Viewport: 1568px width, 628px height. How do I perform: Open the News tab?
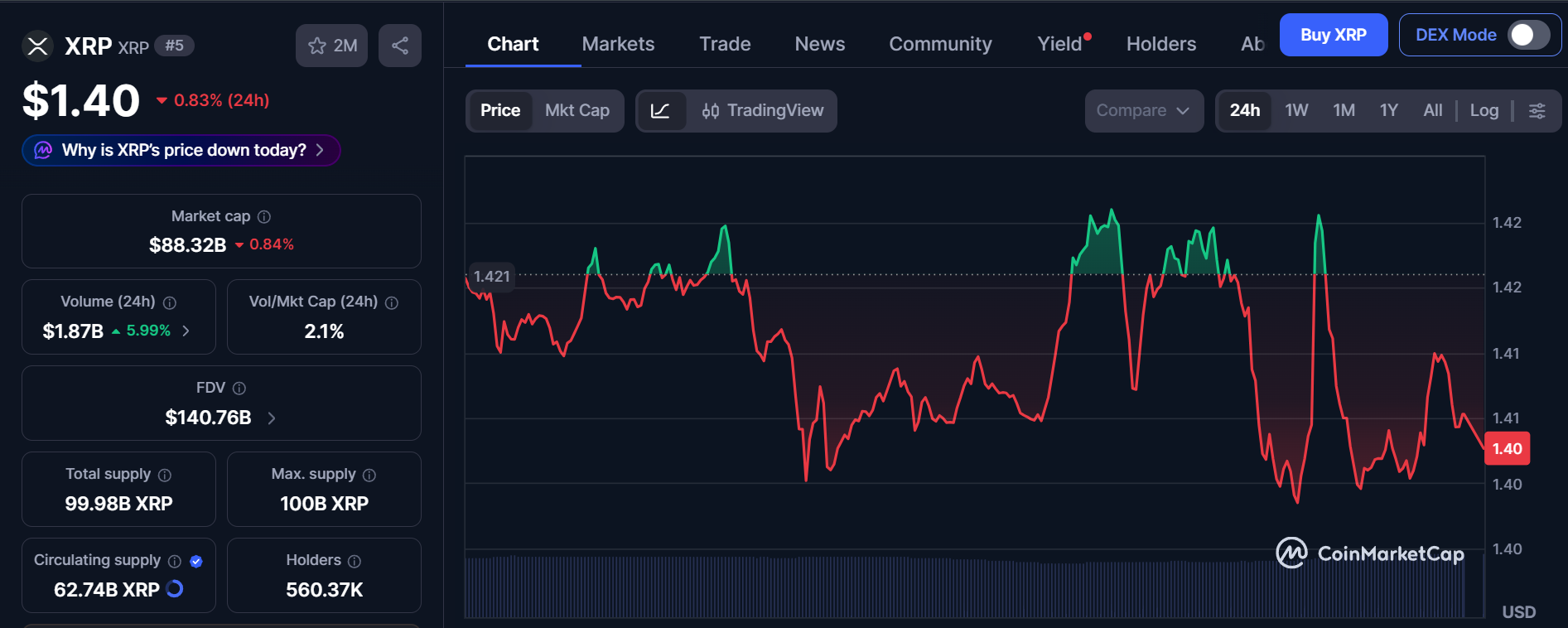point(820,44)
